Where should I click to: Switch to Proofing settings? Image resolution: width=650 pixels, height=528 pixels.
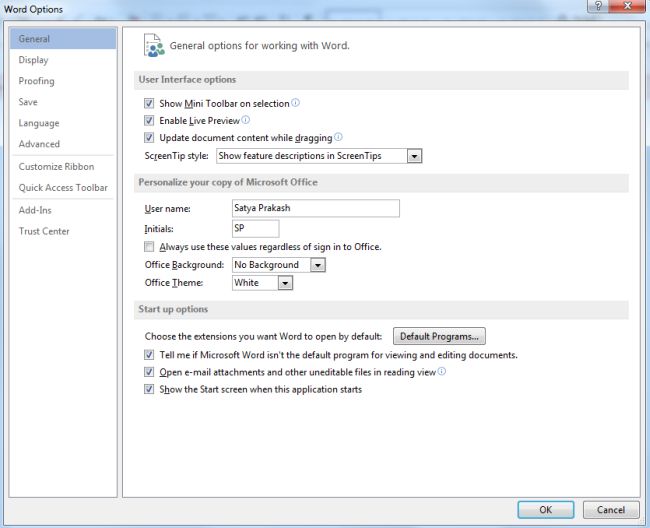click(x=63, y=81)
